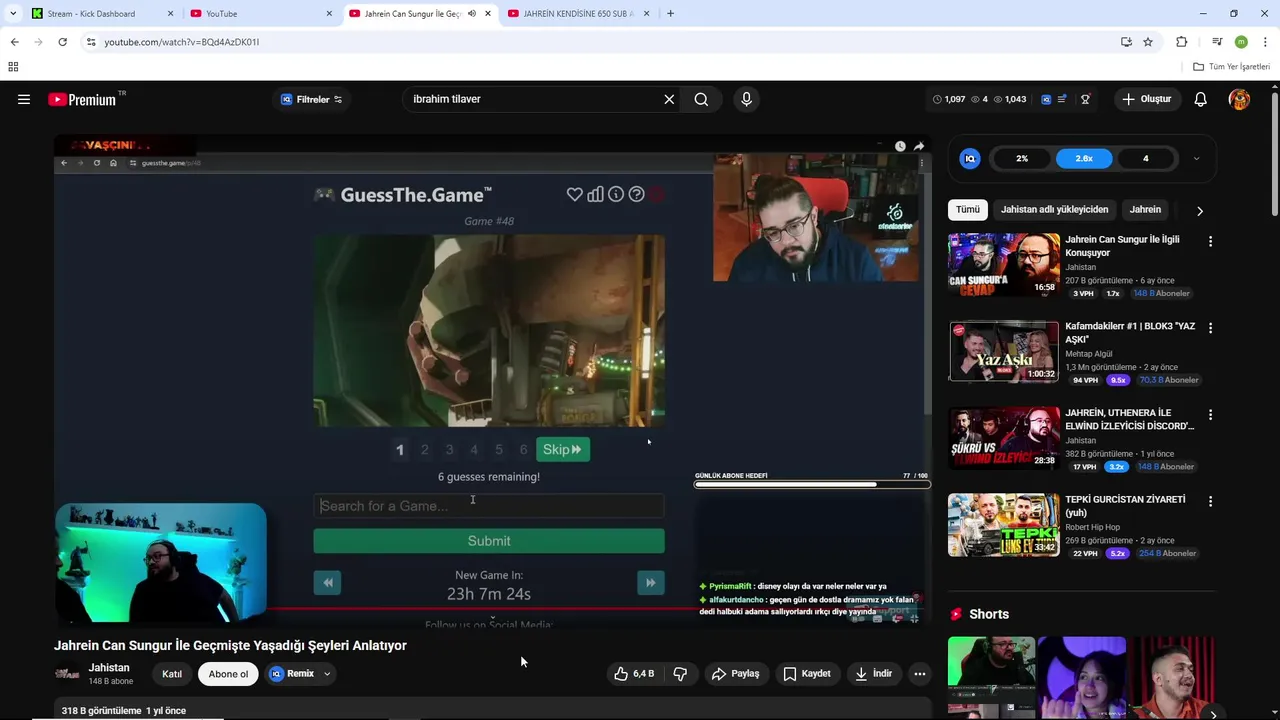This screenshot has width=1280, height=720.
Task: Subscribe with Abone ol button
Action: point(228,674)
